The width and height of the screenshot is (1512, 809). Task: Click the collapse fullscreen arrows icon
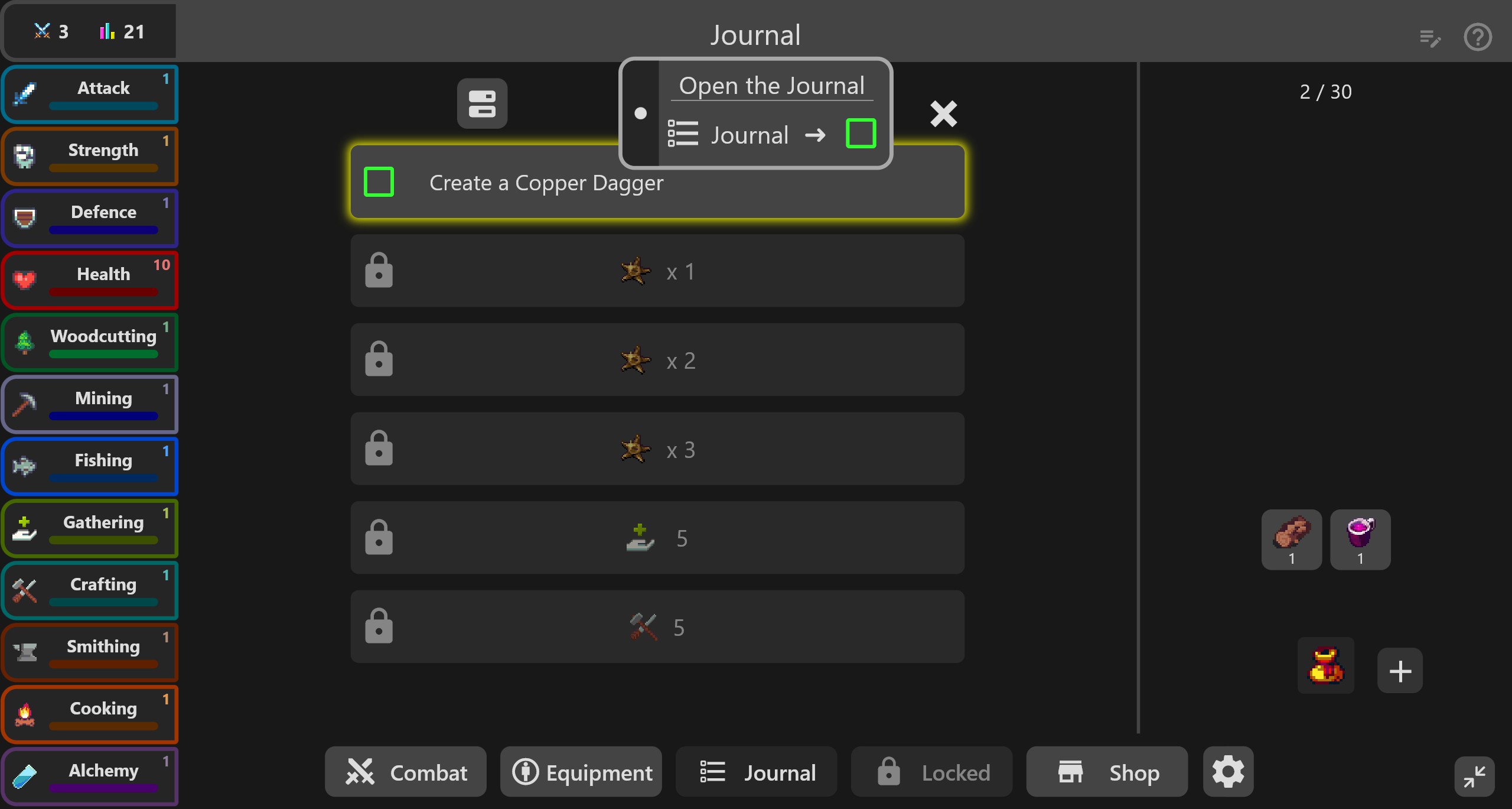[x=1474, y=776]
